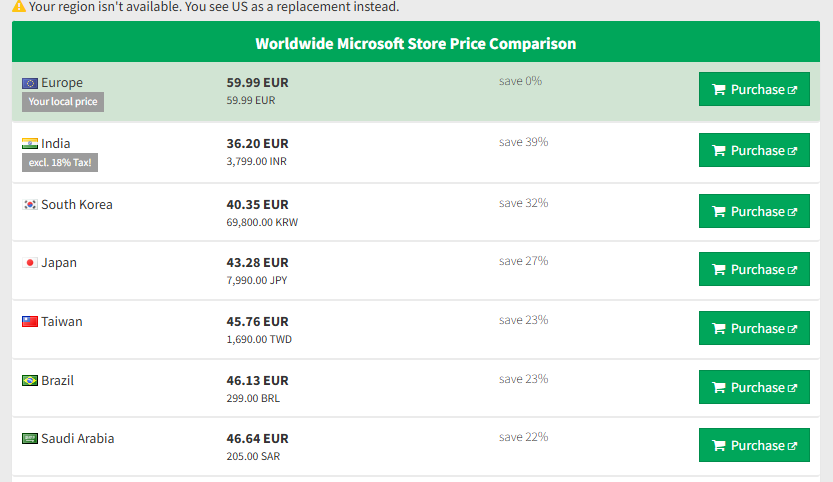Screen dimensions: 833x482
Task: Select the South Korea country name
Action: point(77,205)
